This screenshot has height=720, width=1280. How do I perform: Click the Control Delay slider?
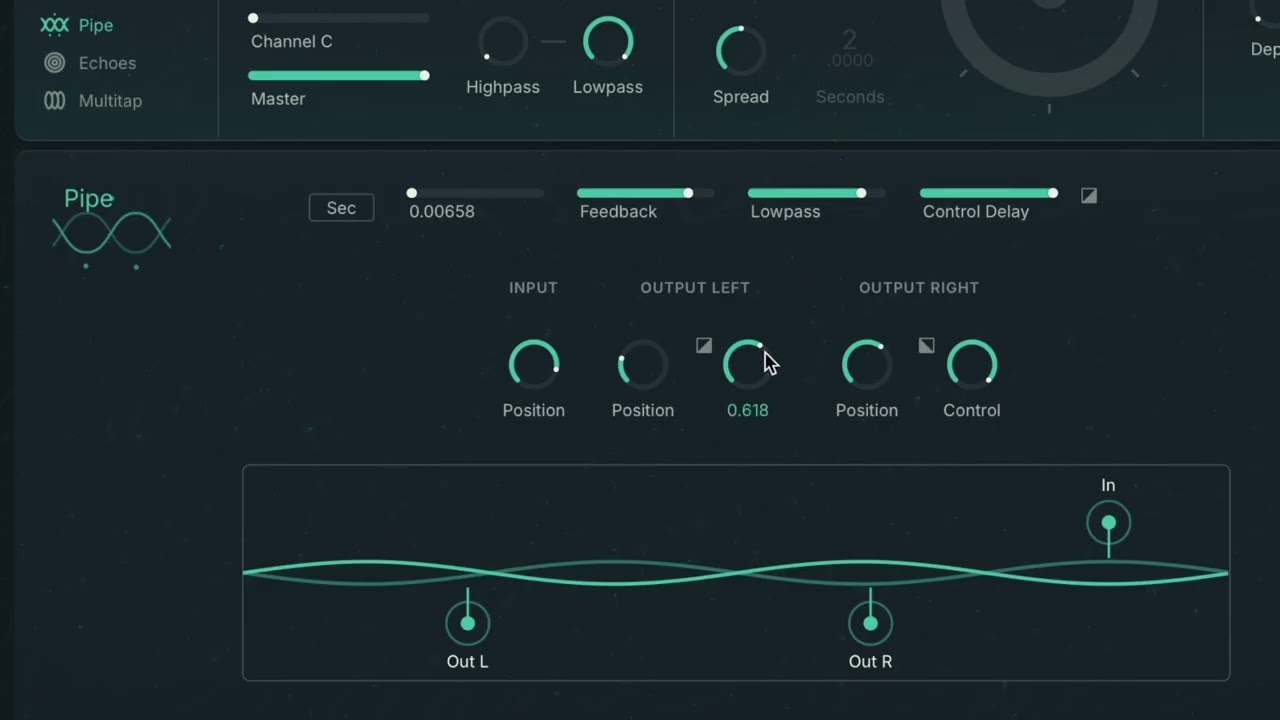tap(989, 193)
